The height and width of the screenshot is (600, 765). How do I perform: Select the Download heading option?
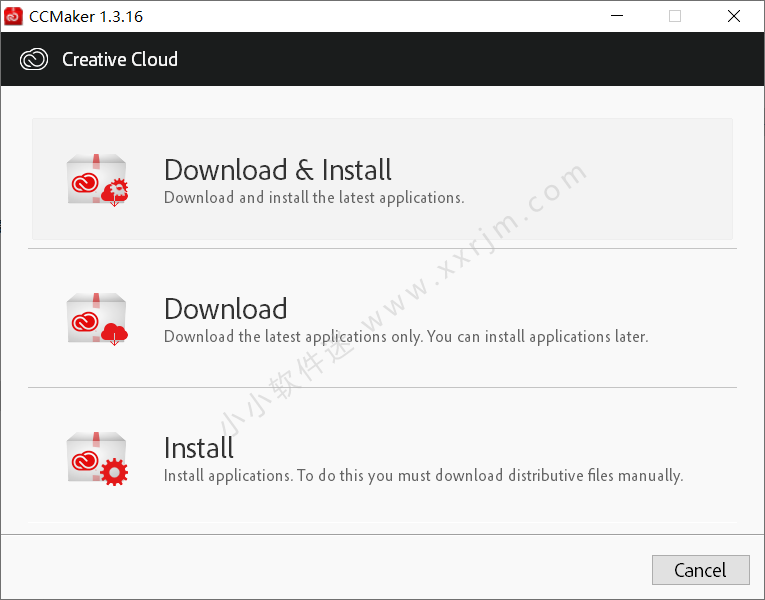[225, 309]
